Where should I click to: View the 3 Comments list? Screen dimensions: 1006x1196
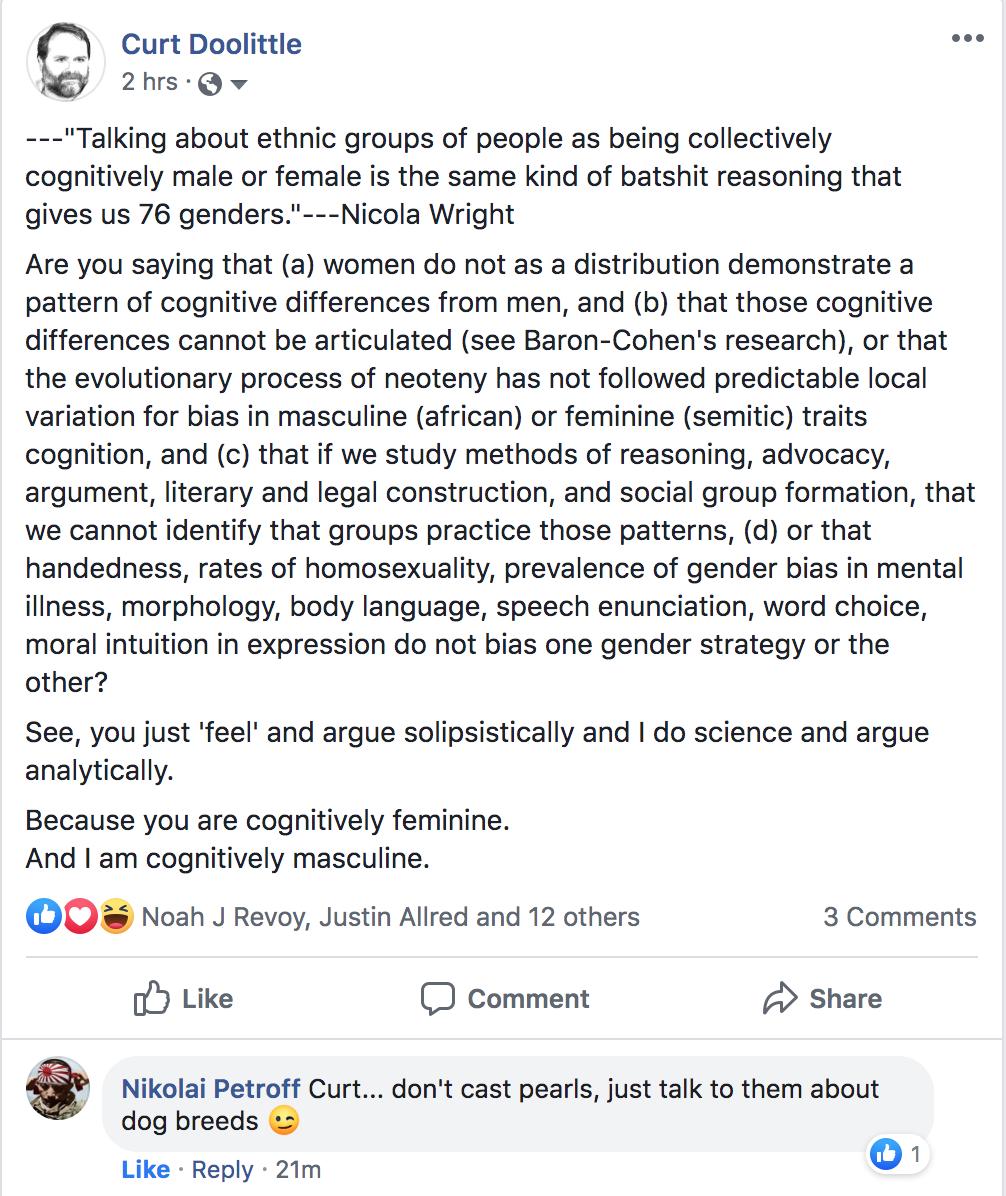pos(899,917)
